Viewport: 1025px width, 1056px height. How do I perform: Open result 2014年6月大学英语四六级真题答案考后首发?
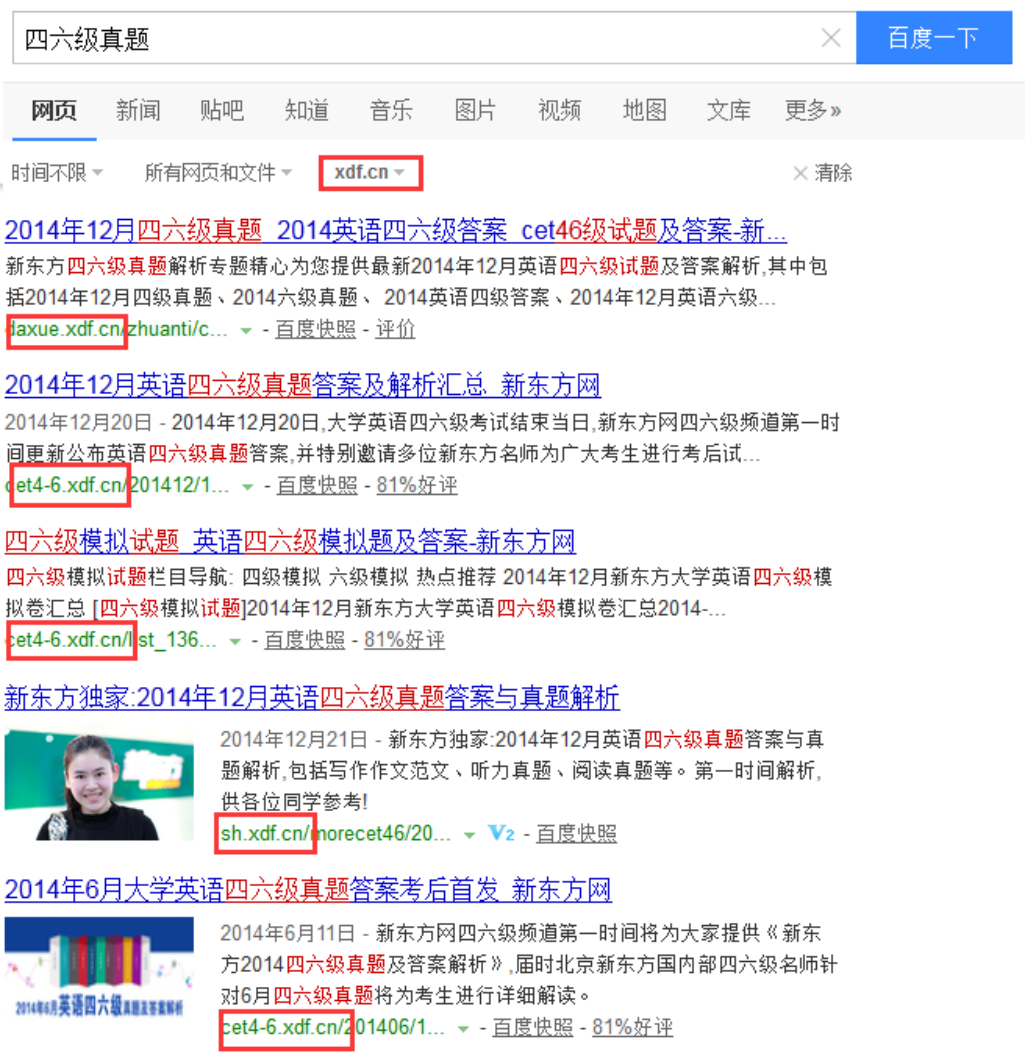pyautogui.click(x=308, y=890)
